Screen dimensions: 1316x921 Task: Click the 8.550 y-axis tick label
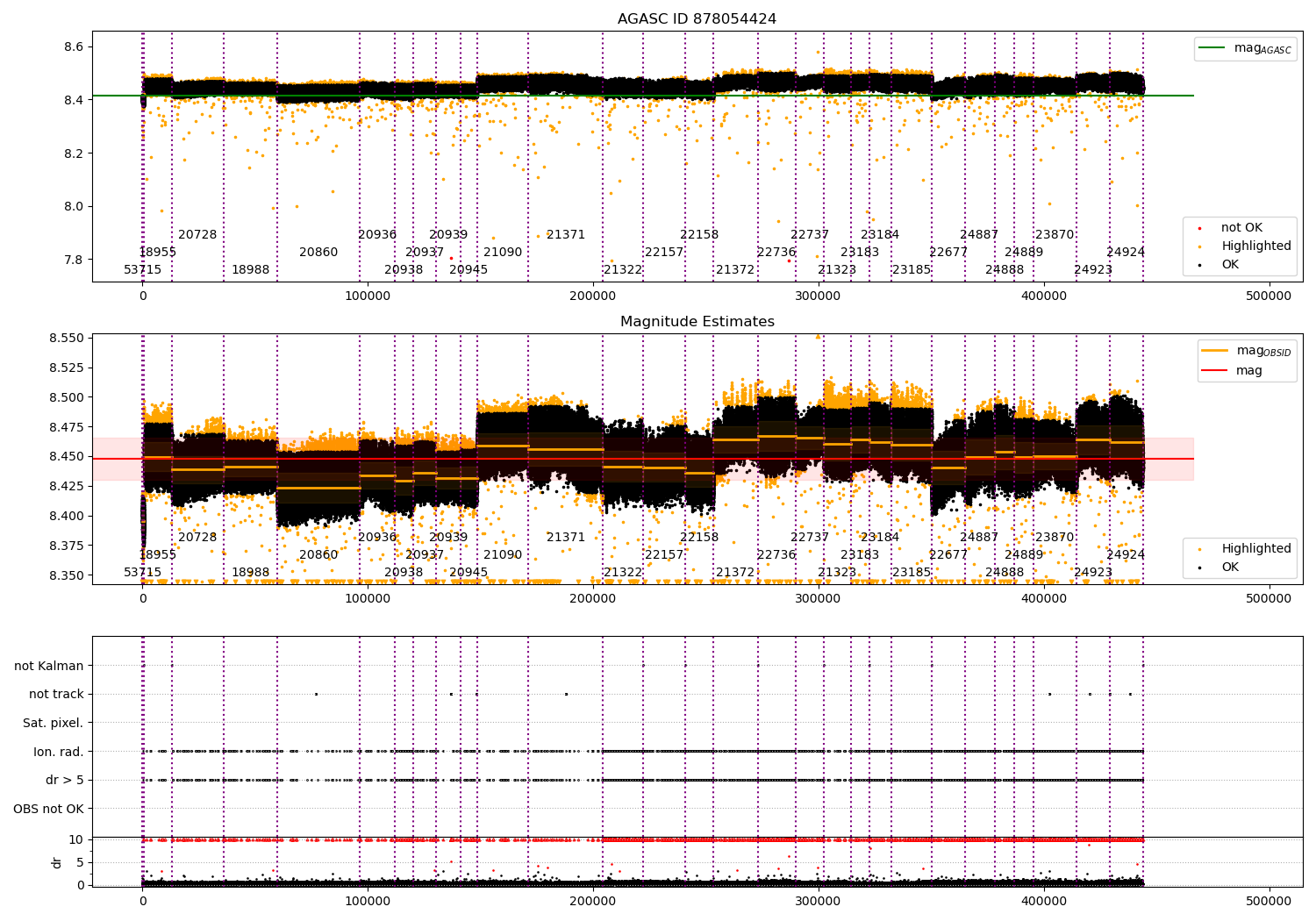click(x=66, y=339)
